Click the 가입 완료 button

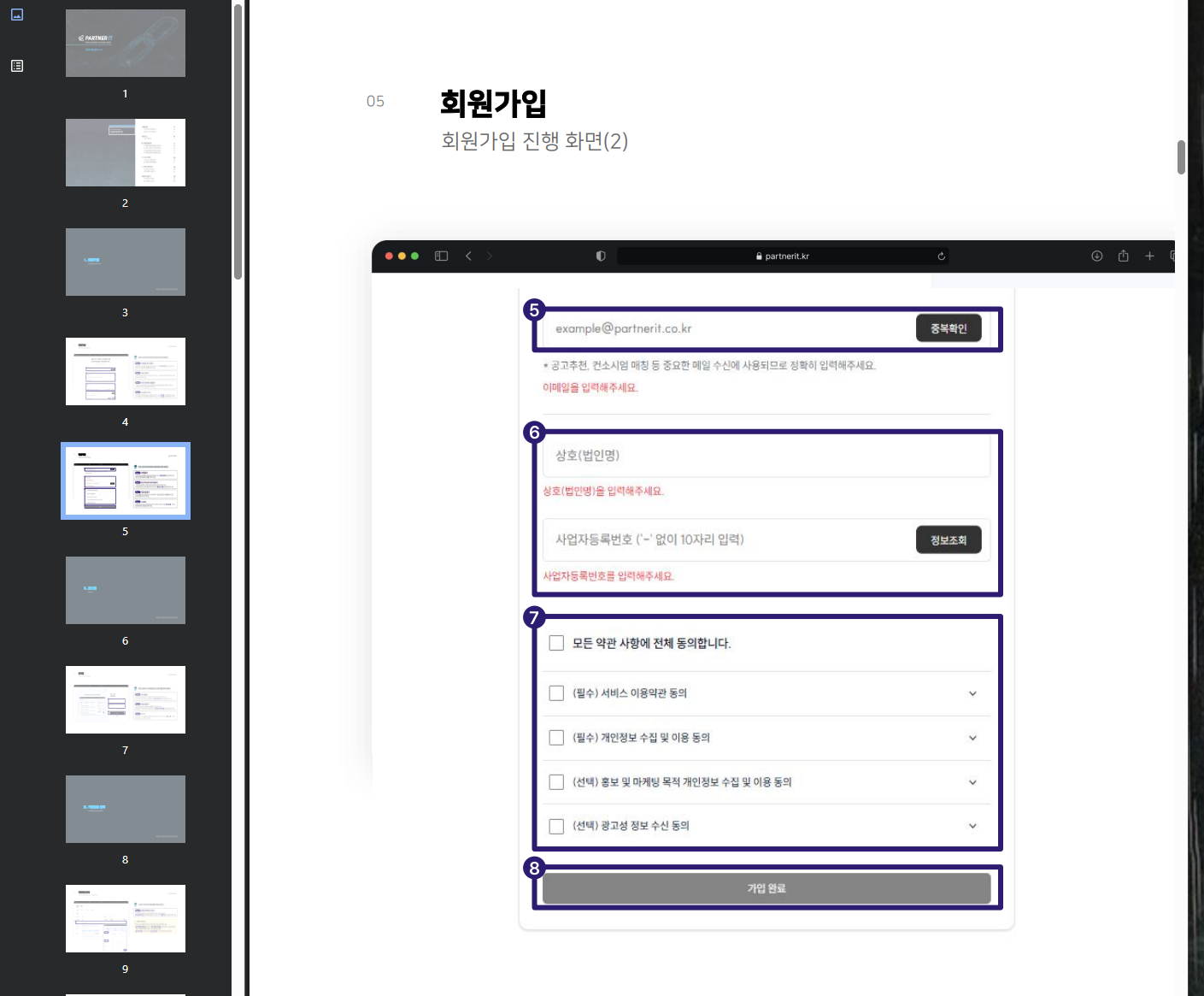tap(766, 888)
